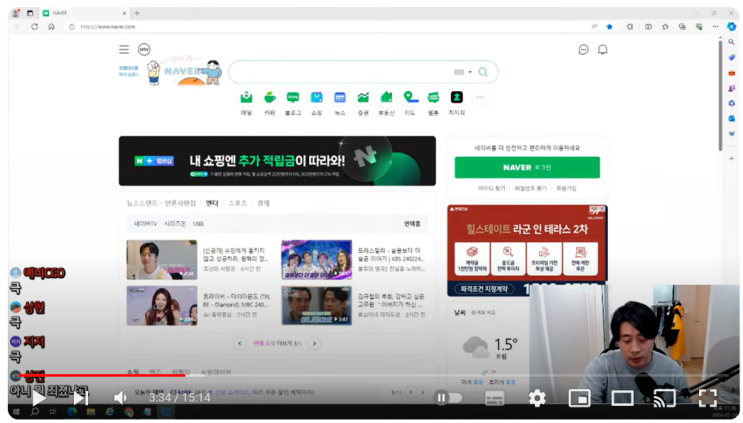Launch Chrome from the Windows taskbar

click(x=128, y=412)
